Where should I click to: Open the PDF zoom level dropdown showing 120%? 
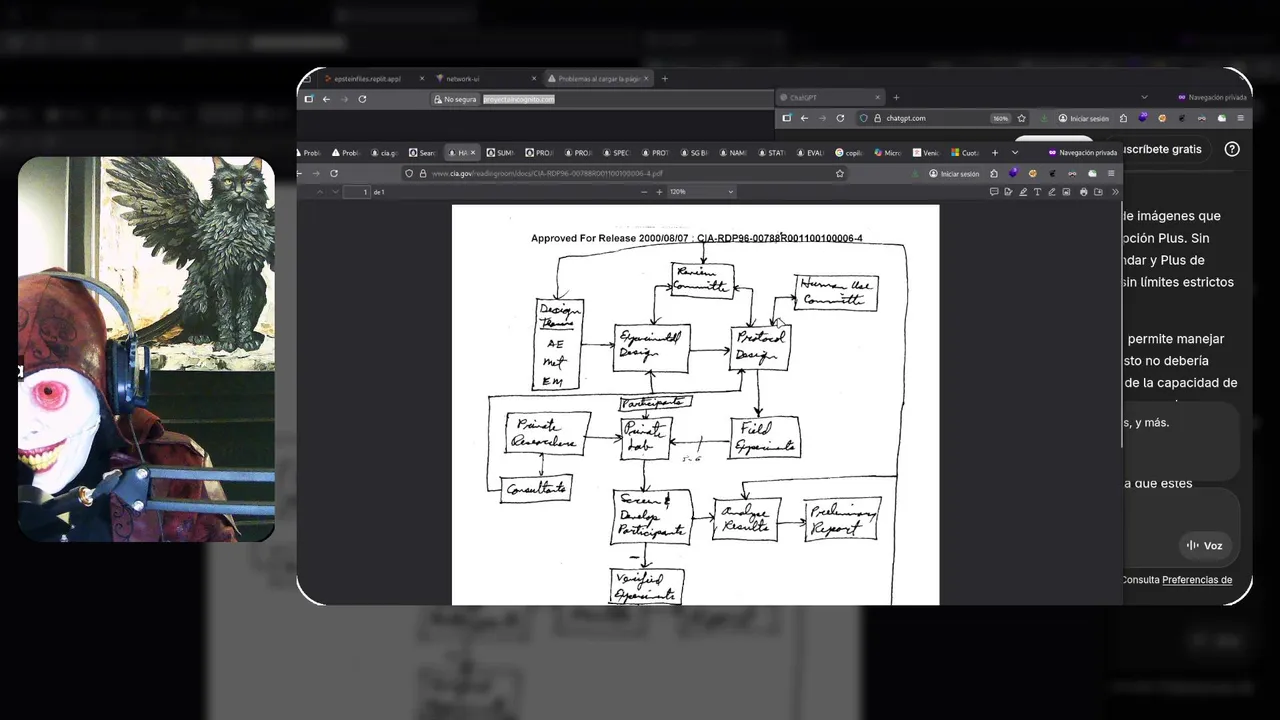click(701, 192)
